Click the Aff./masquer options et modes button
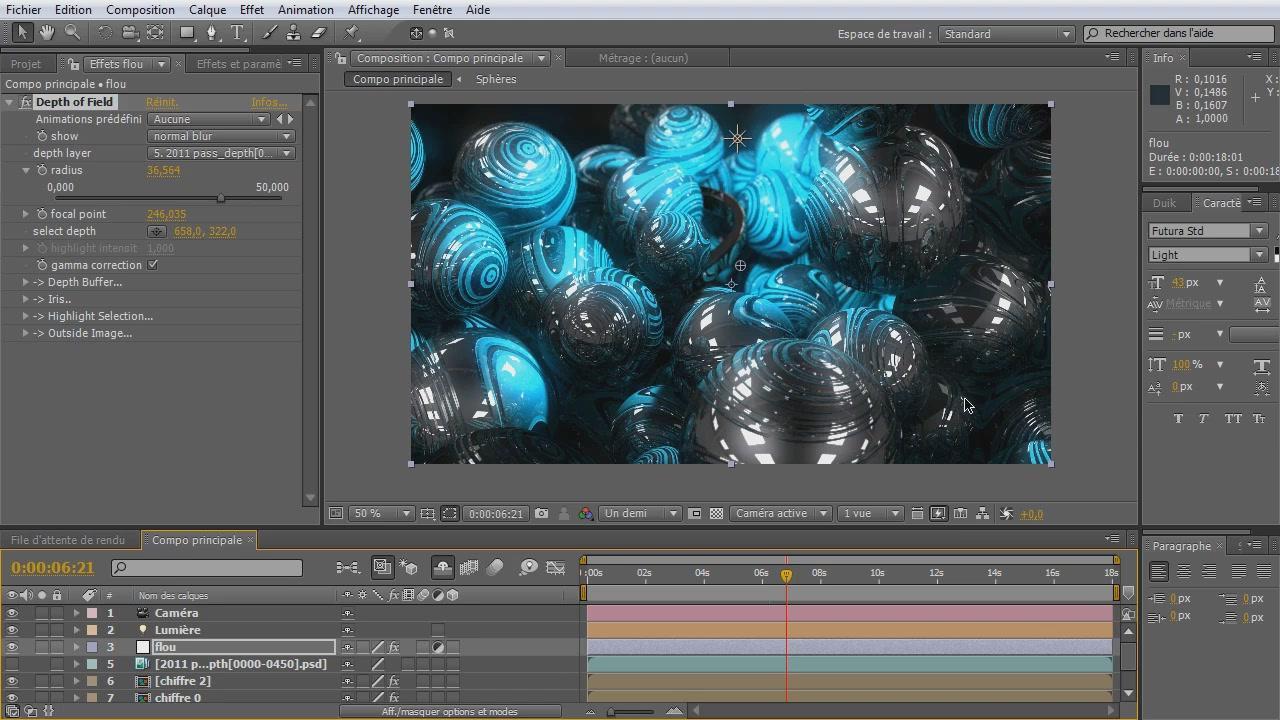Image resolution: width=1280 pixels, height=720 pixels. [x=450, y=712]
